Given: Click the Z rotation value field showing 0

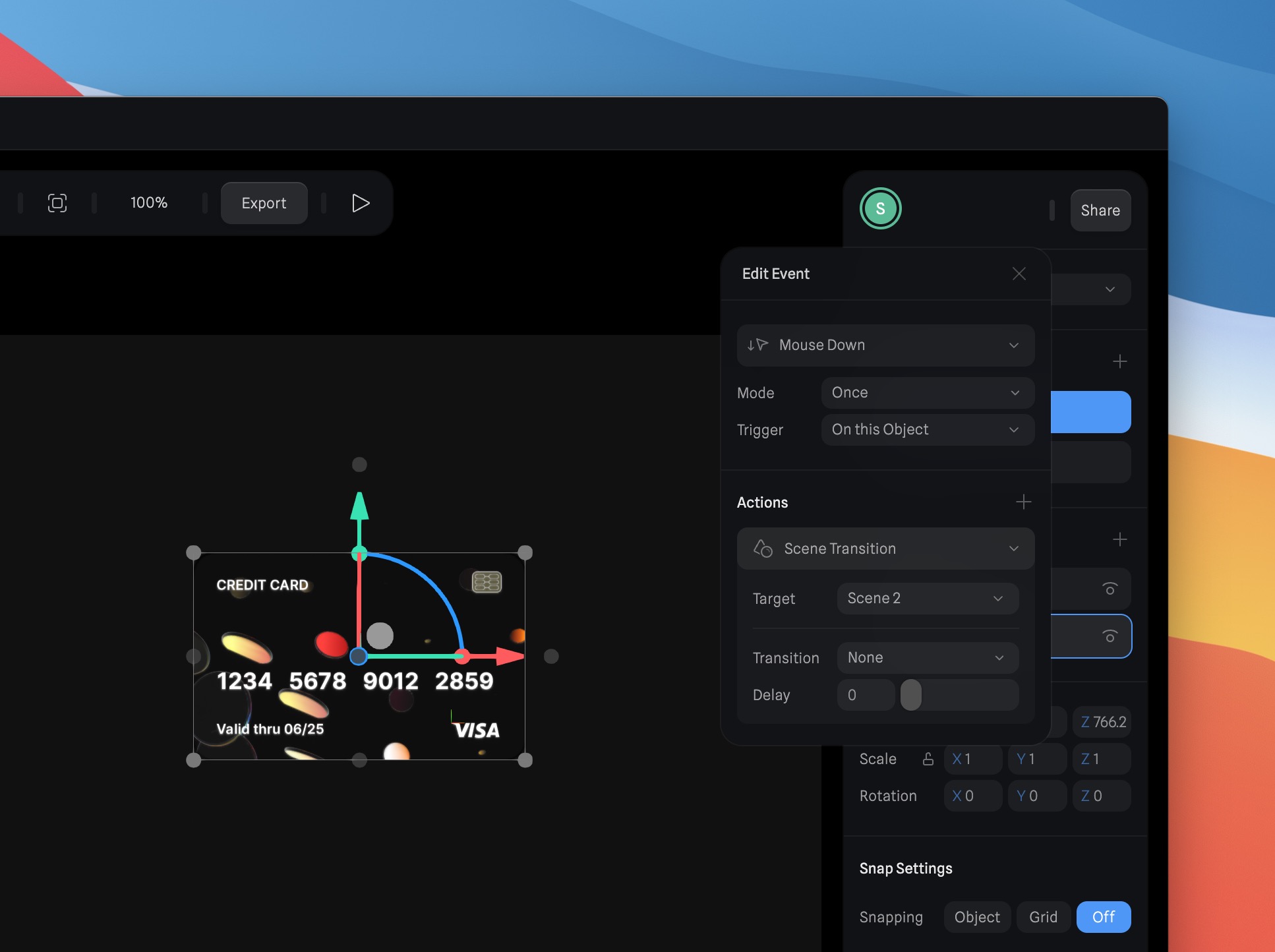Looking at the screenshot, I should (1100, 795).
